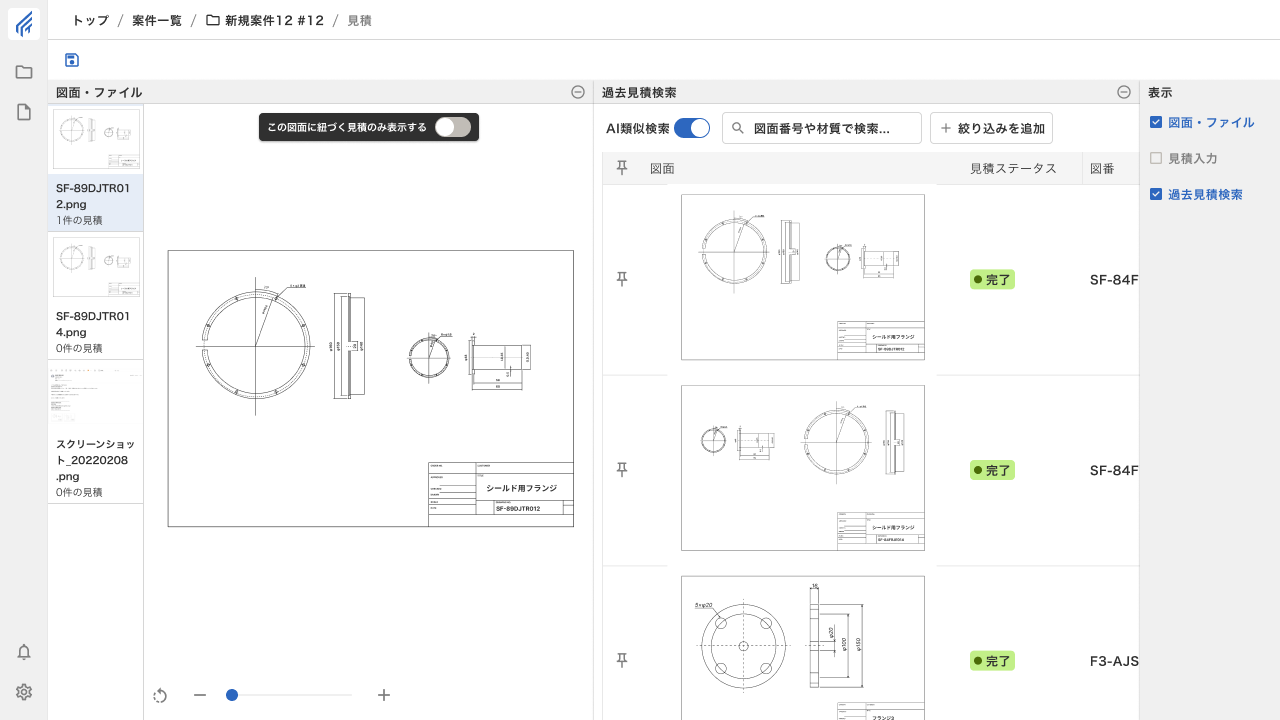Uncheck the 過去見積検索 checkbox
This screenshot has width=1280, height=720.
click(1156, 194)
